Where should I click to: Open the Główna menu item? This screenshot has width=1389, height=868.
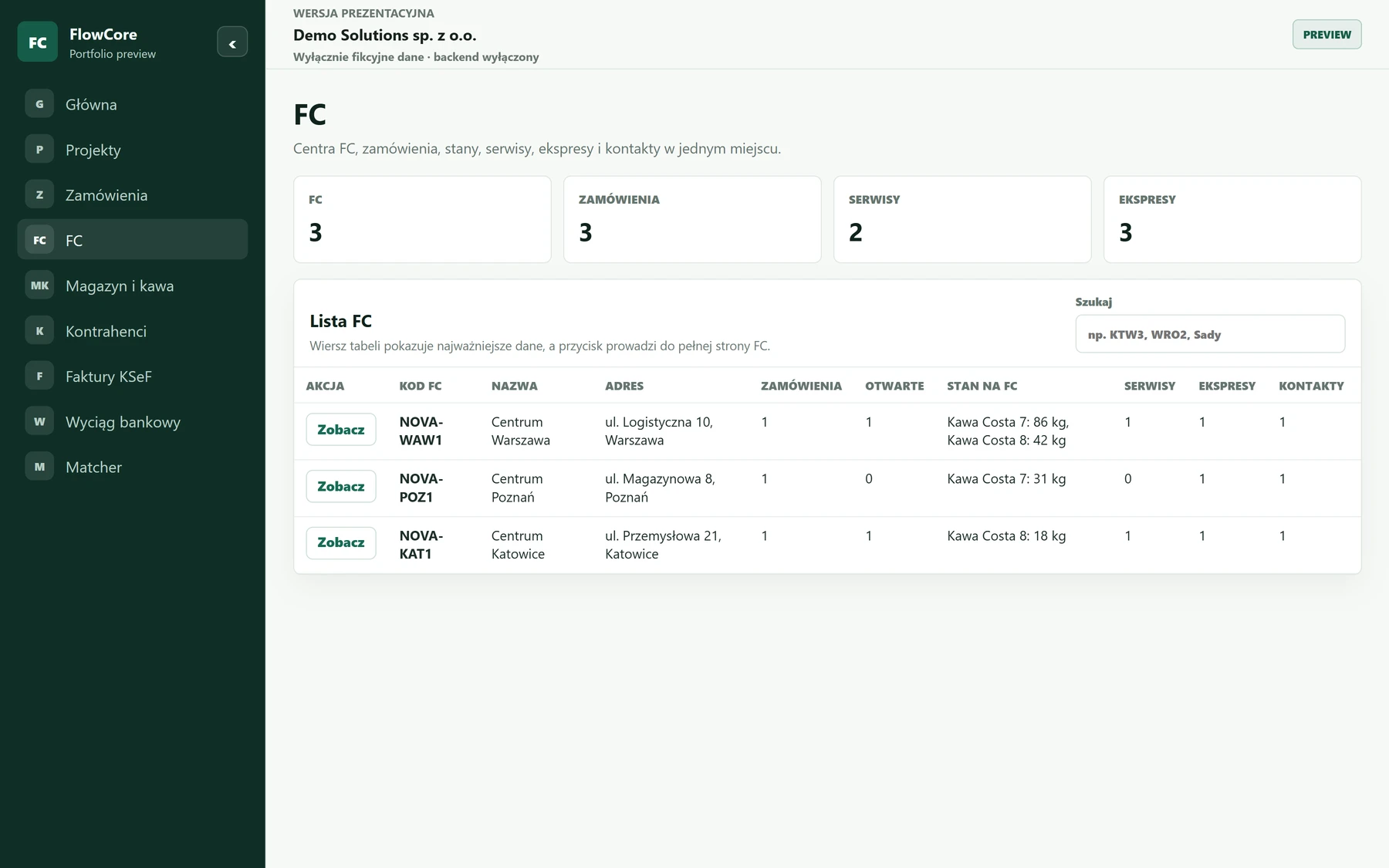(x=133, y=104)
